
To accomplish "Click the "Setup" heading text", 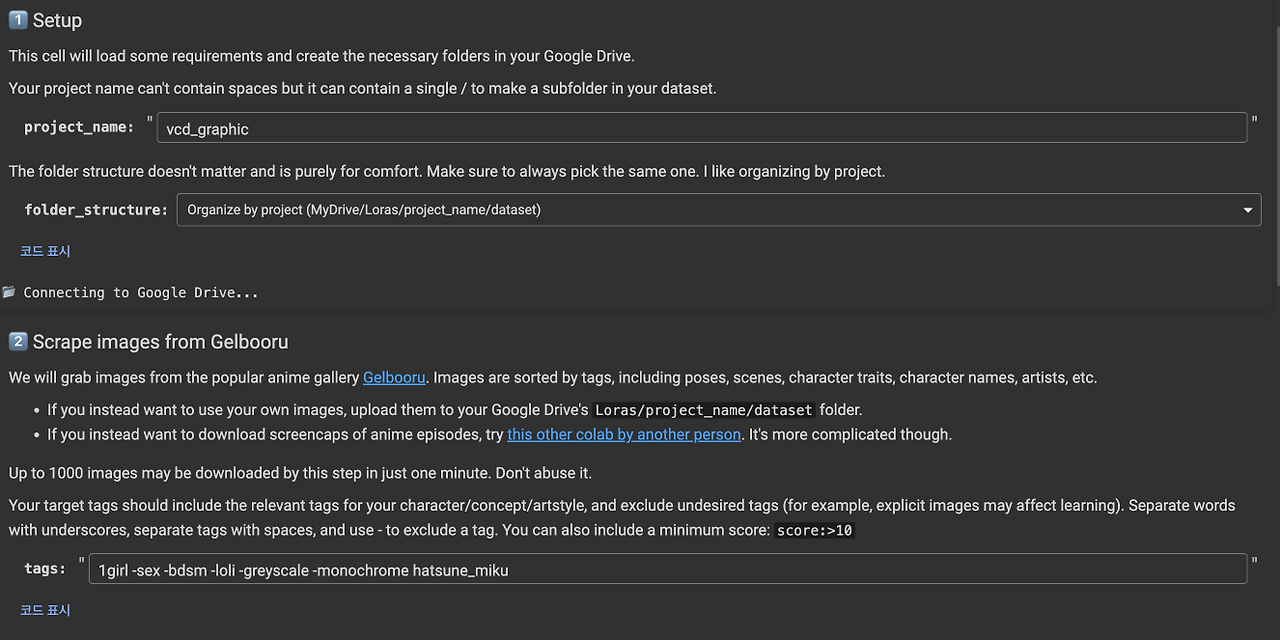I will pyautogui.click(x=57, y=20).
